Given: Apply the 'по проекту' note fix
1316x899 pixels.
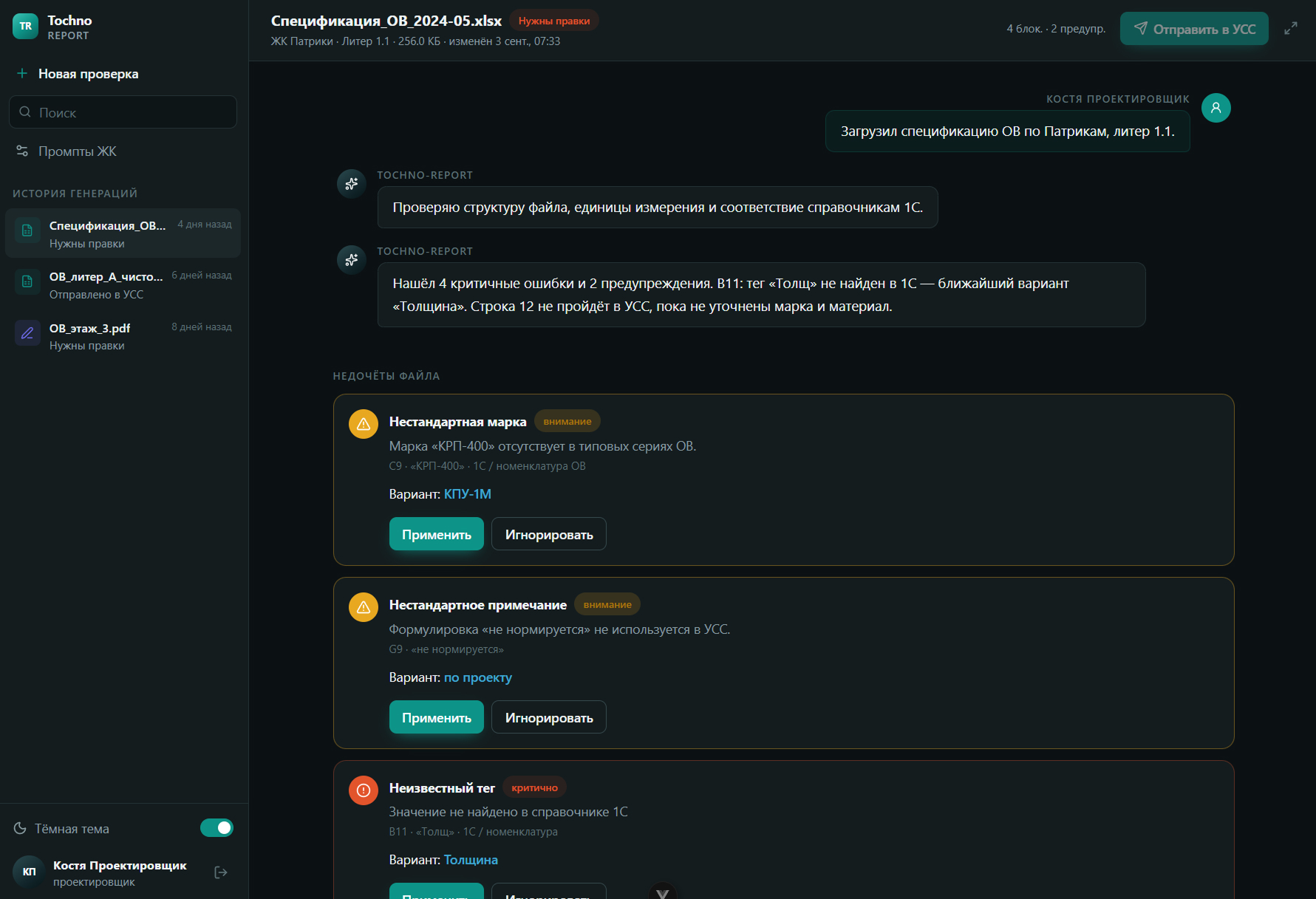Looking at the screenshot, I should pyautogui.click(x=437, y=717).
